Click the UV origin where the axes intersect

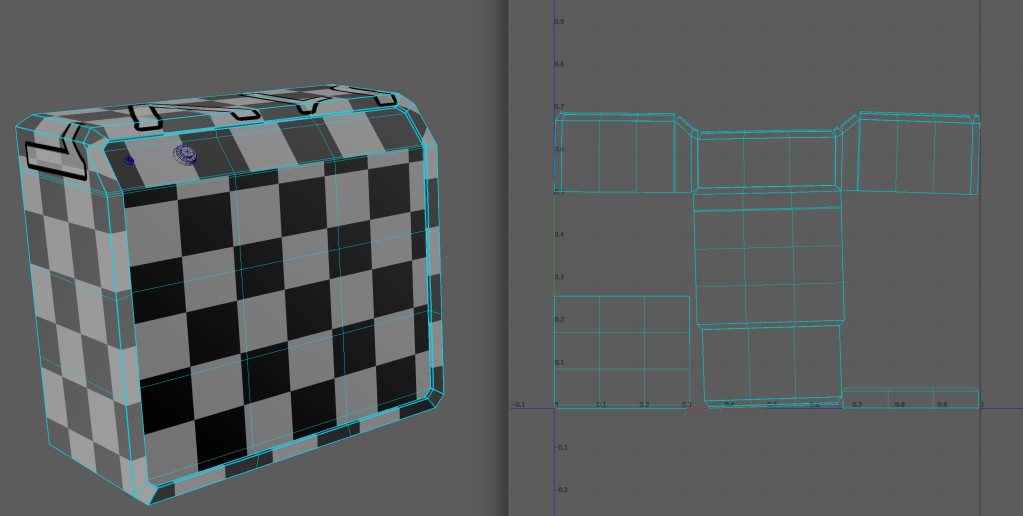tap(555, 407)
